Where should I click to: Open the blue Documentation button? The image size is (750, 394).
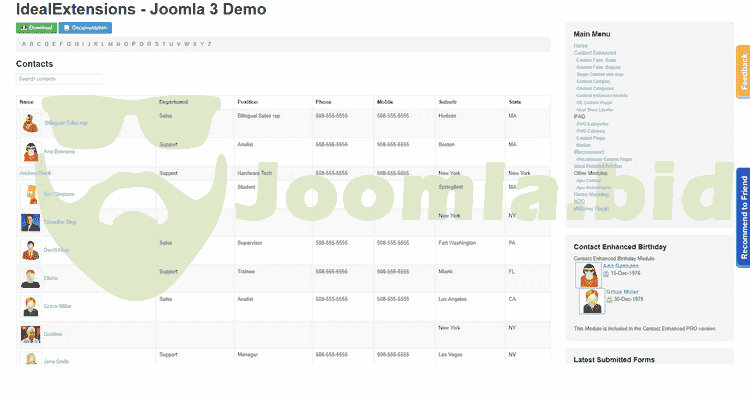(85, 28)
